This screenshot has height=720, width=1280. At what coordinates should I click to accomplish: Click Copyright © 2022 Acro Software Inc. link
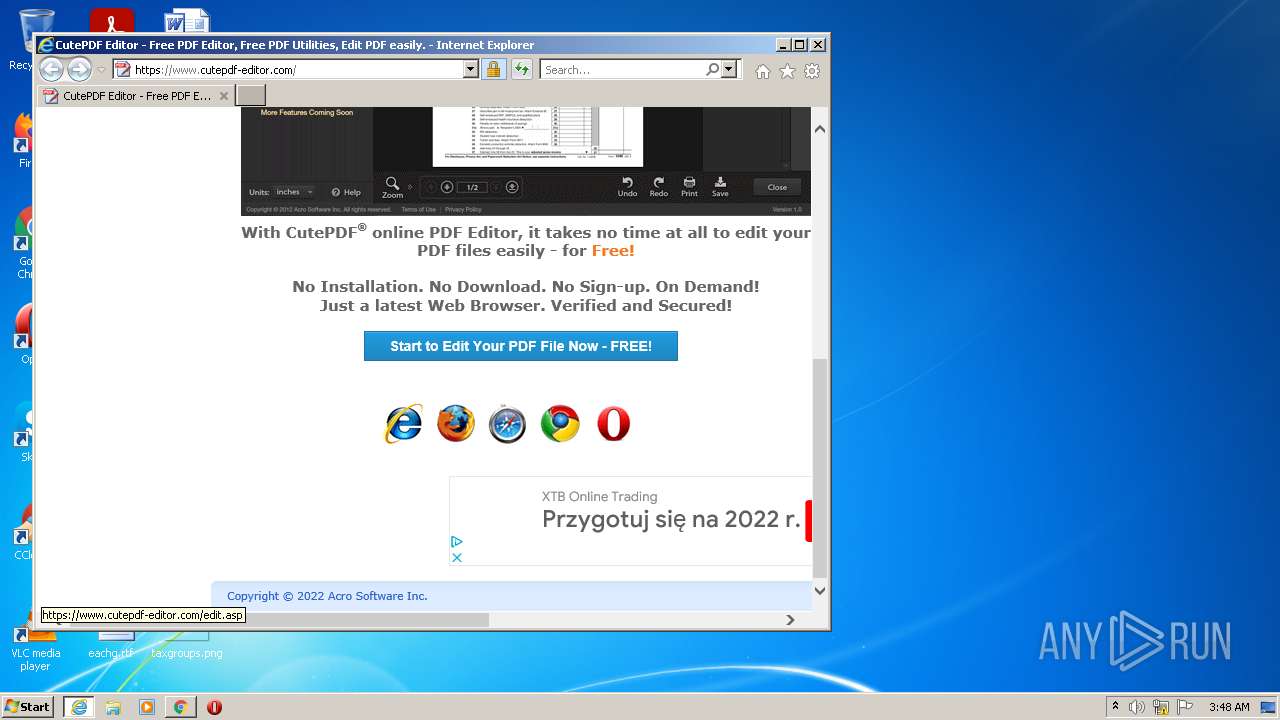[x=327, y=596]
